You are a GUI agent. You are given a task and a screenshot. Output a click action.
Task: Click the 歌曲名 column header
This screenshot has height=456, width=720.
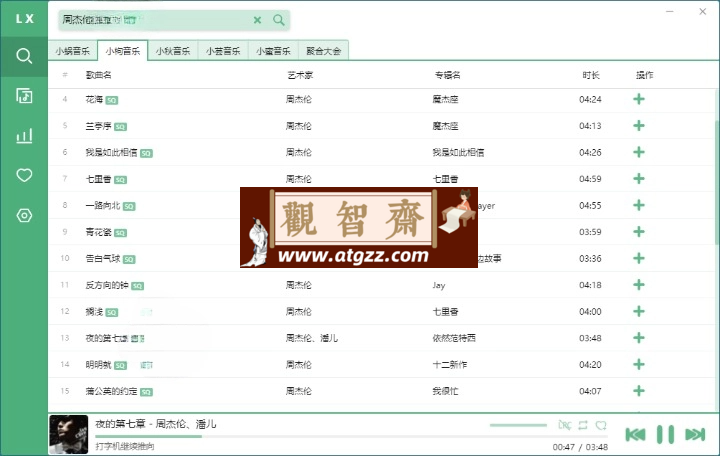tap(99, 75)
